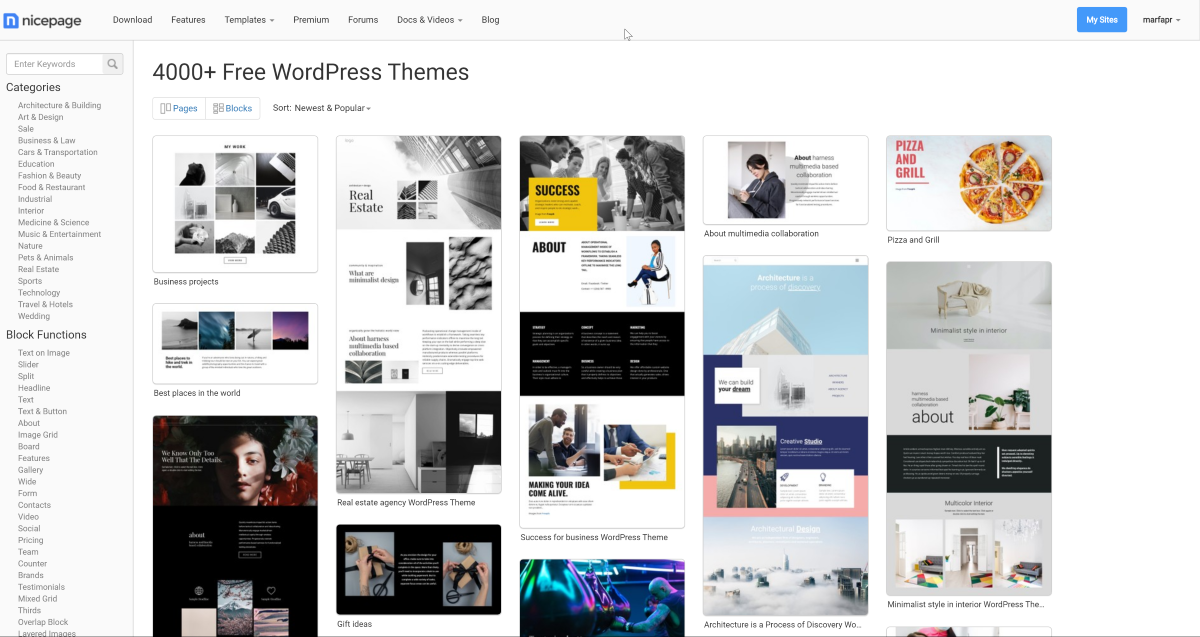
Task: Focus the Enter Keywords search field
Action: (x=55, y=64)
